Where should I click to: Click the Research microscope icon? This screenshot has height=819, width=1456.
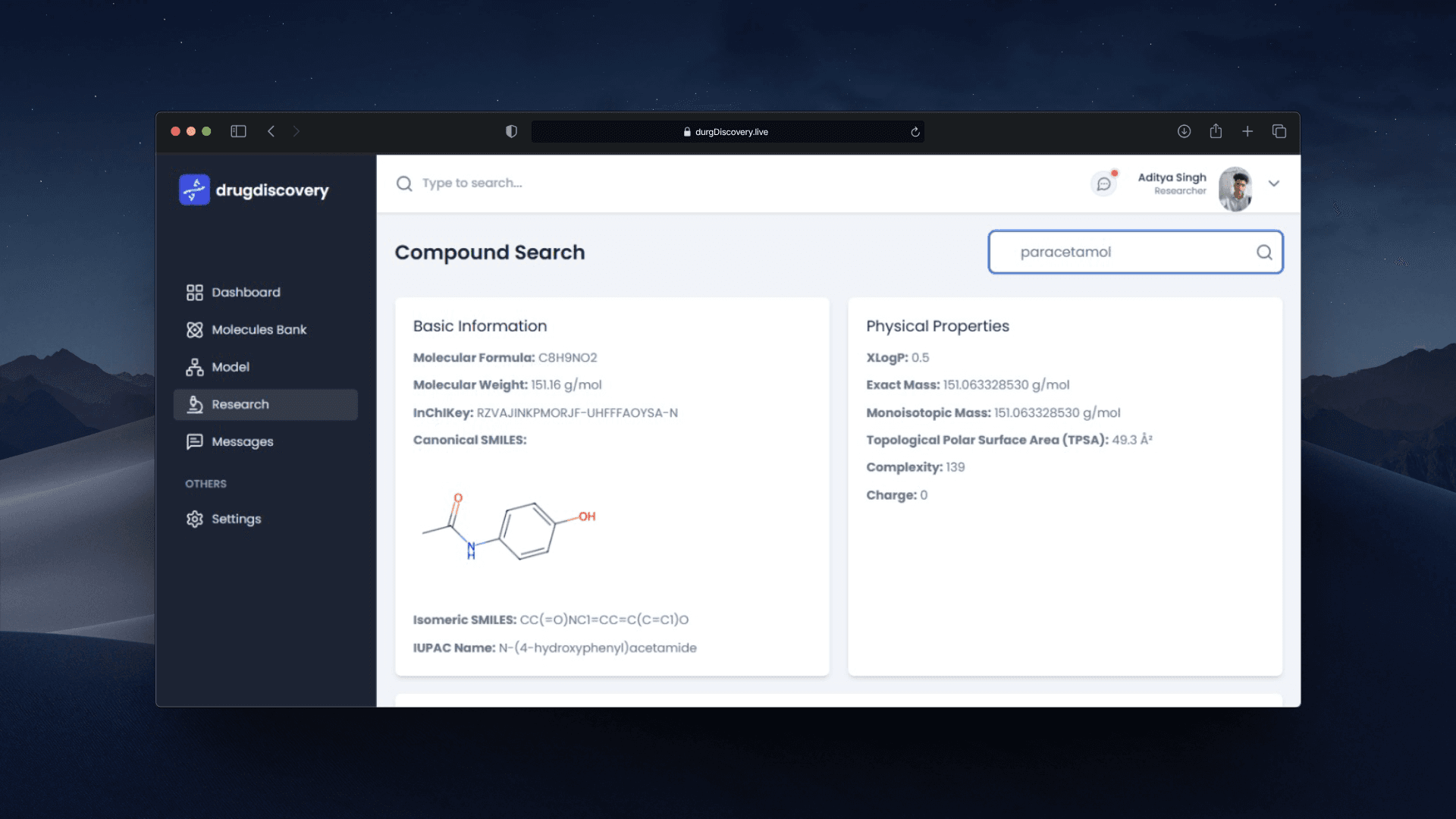195,404
